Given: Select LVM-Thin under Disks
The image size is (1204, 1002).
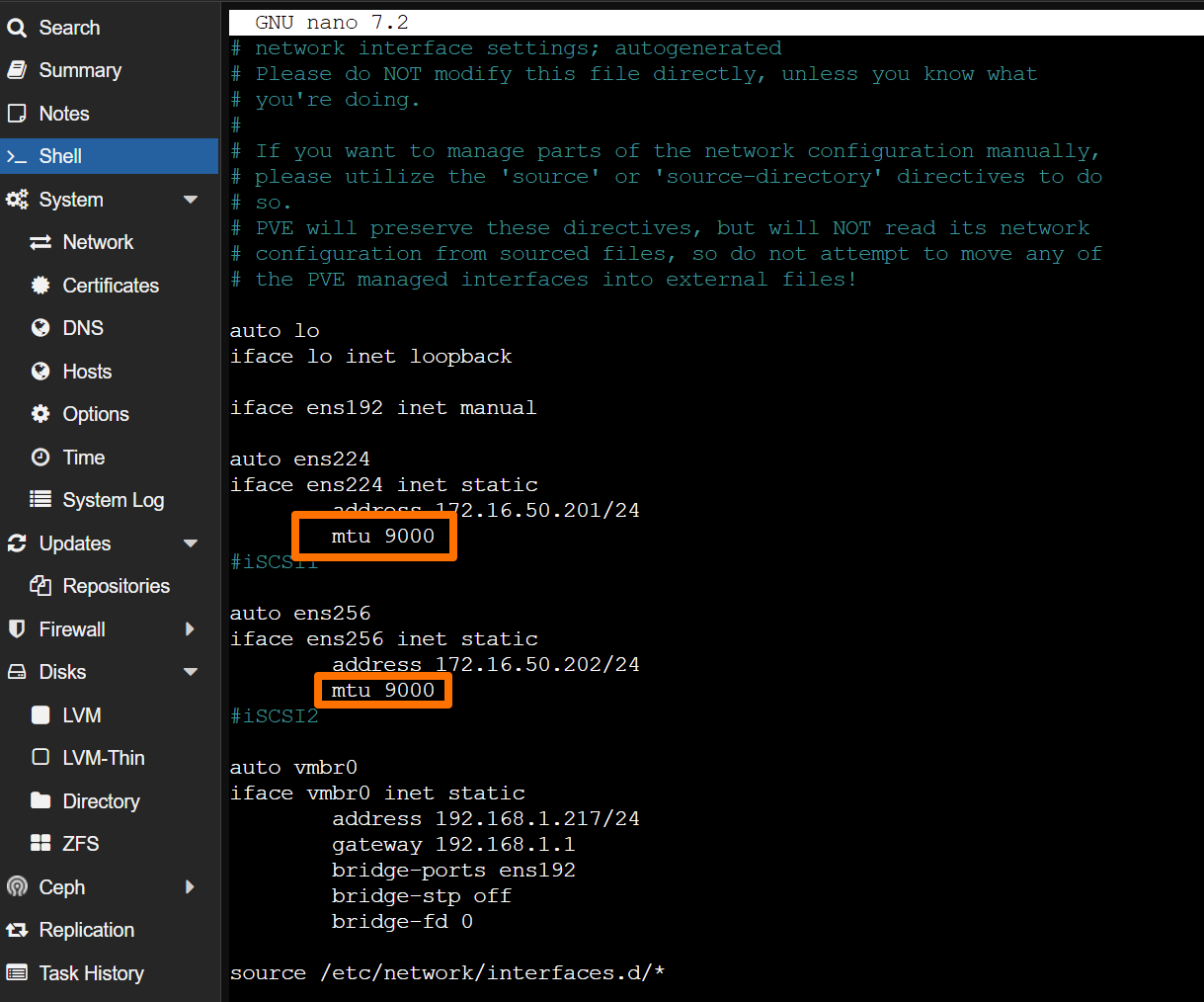Looking at the screenshot, I should (x=104, y=758).
